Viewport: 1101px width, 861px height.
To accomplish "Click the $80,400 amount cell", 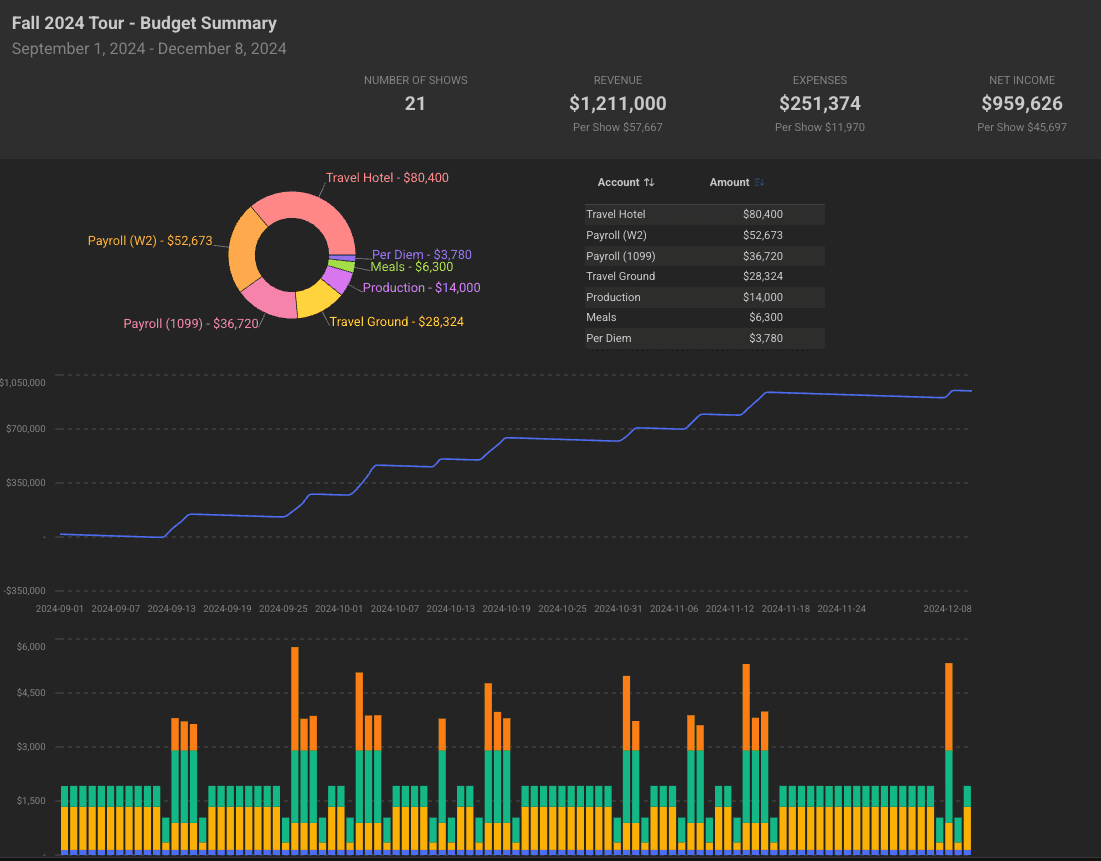I will pyautogui.click(x=763, y=214).
